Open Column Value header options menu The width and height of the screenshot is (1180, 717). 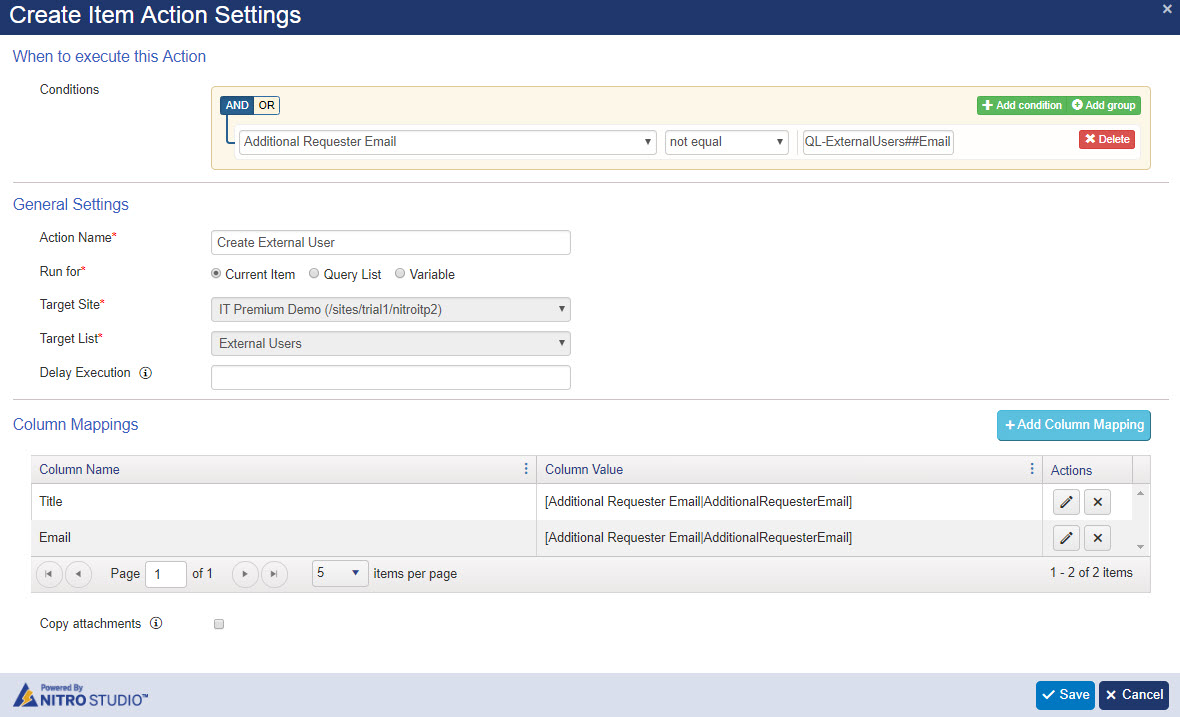[x=1031, y=469]
